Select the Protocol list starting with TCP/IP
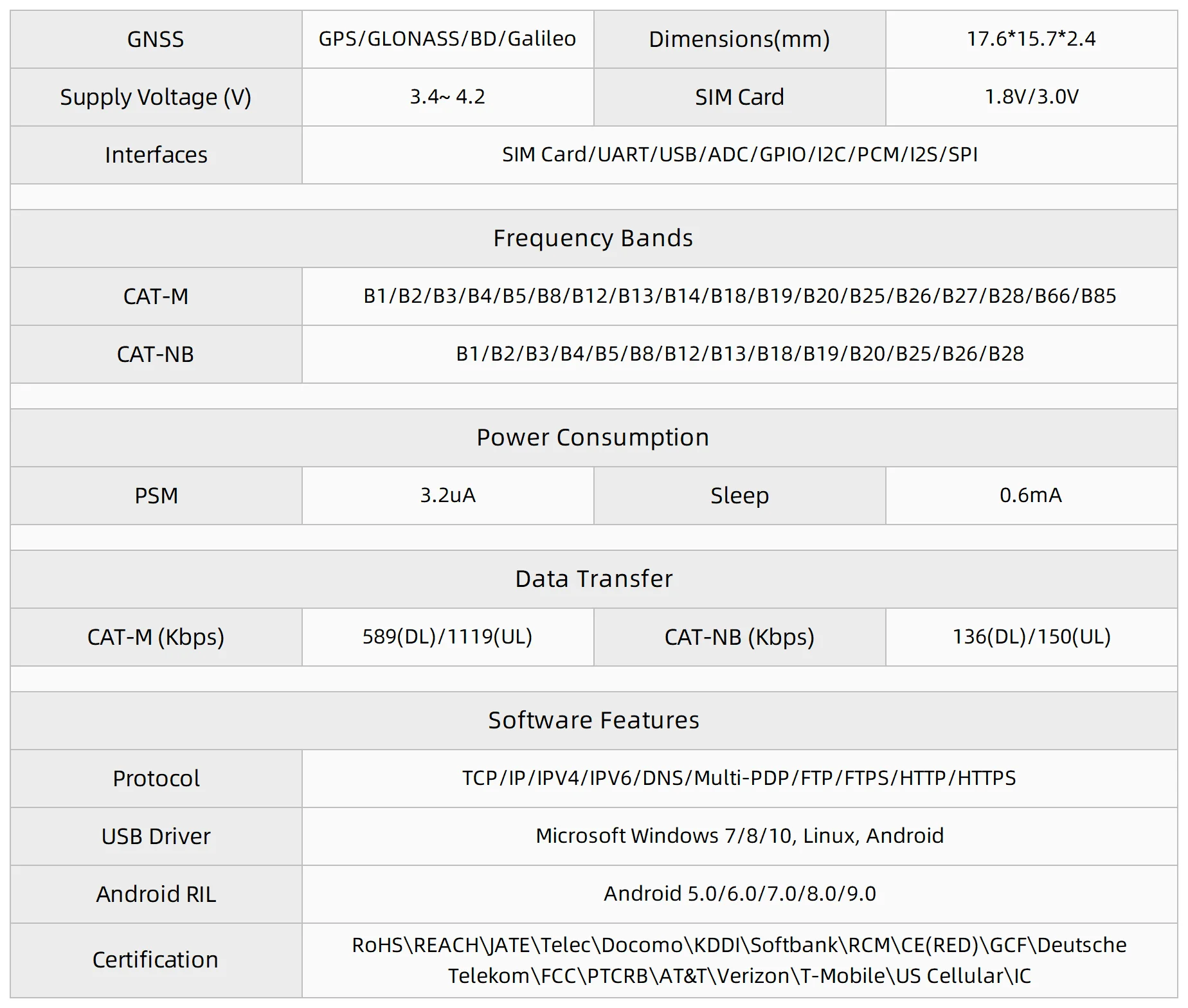The height and width of the screenshot is (1008, 1188). pos(739,779)
